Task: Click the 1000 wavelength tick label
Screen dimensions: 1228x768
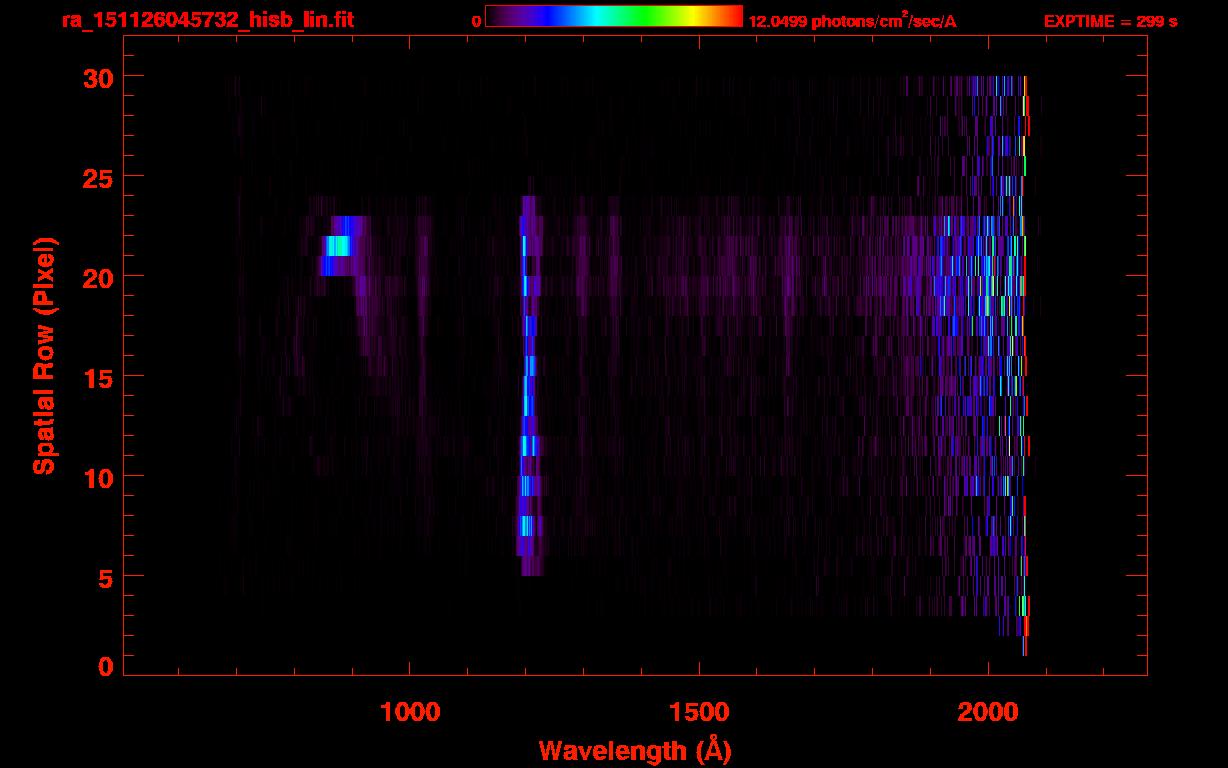Action: (x=409, y=712)
